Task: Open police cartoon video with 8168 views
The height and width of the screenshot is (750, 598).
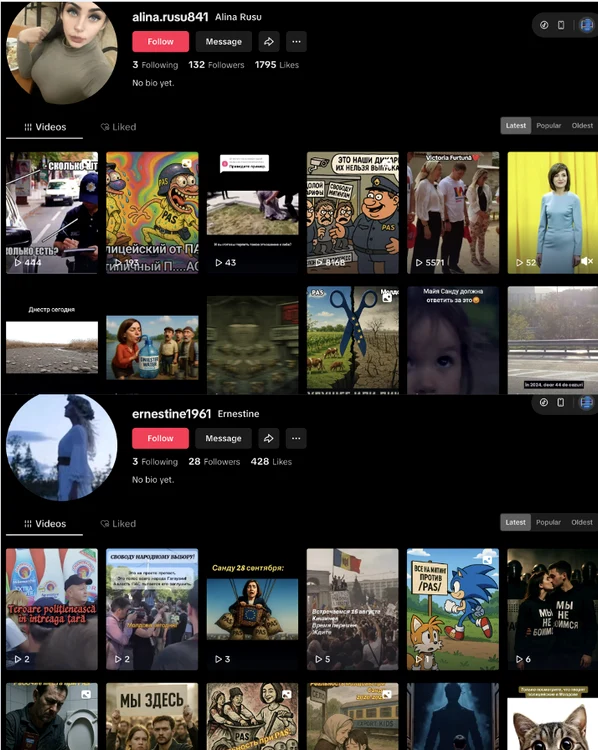Action: (353, 213)
